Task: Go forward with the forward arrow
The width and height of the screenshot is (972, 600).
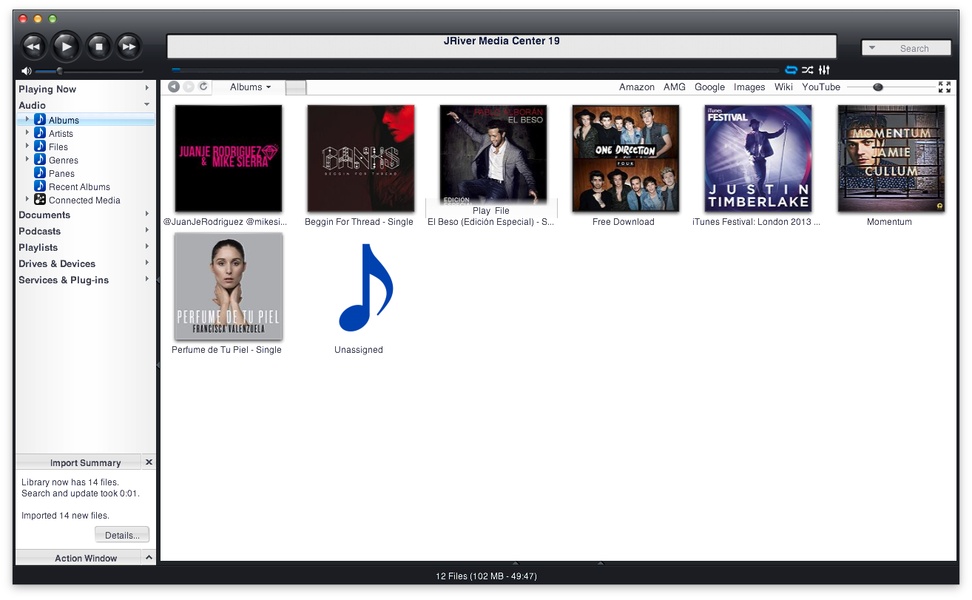Action: click(188, 87)
